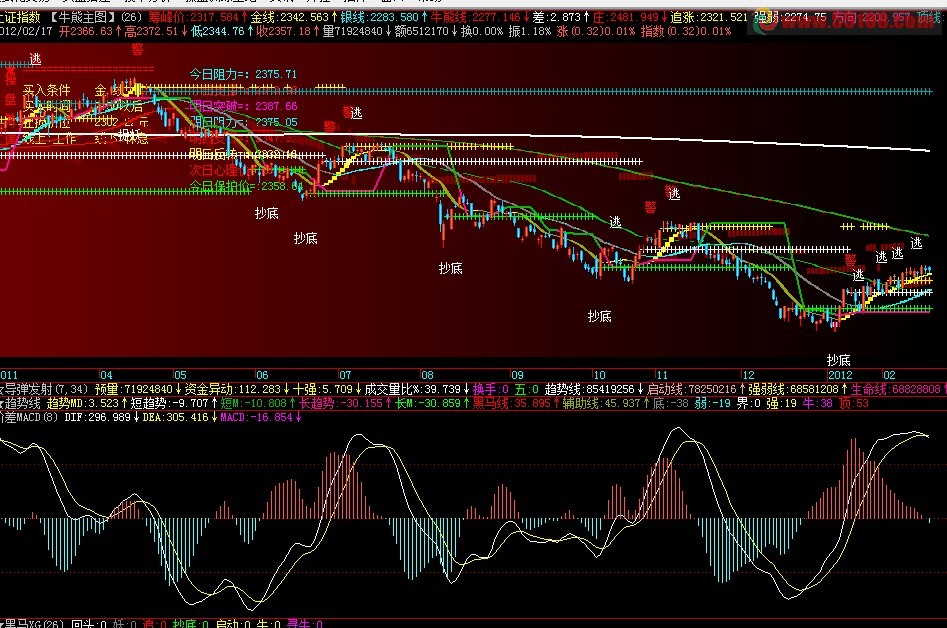Click the 07 month marker on time axis

pyautogui.click(x=344, y=375)
